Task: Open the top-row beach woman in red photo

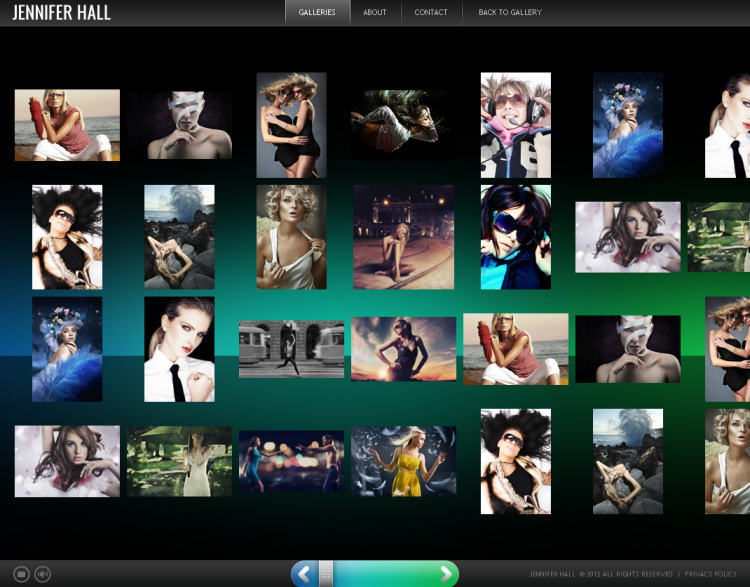Action: click(x=67, y=125)
